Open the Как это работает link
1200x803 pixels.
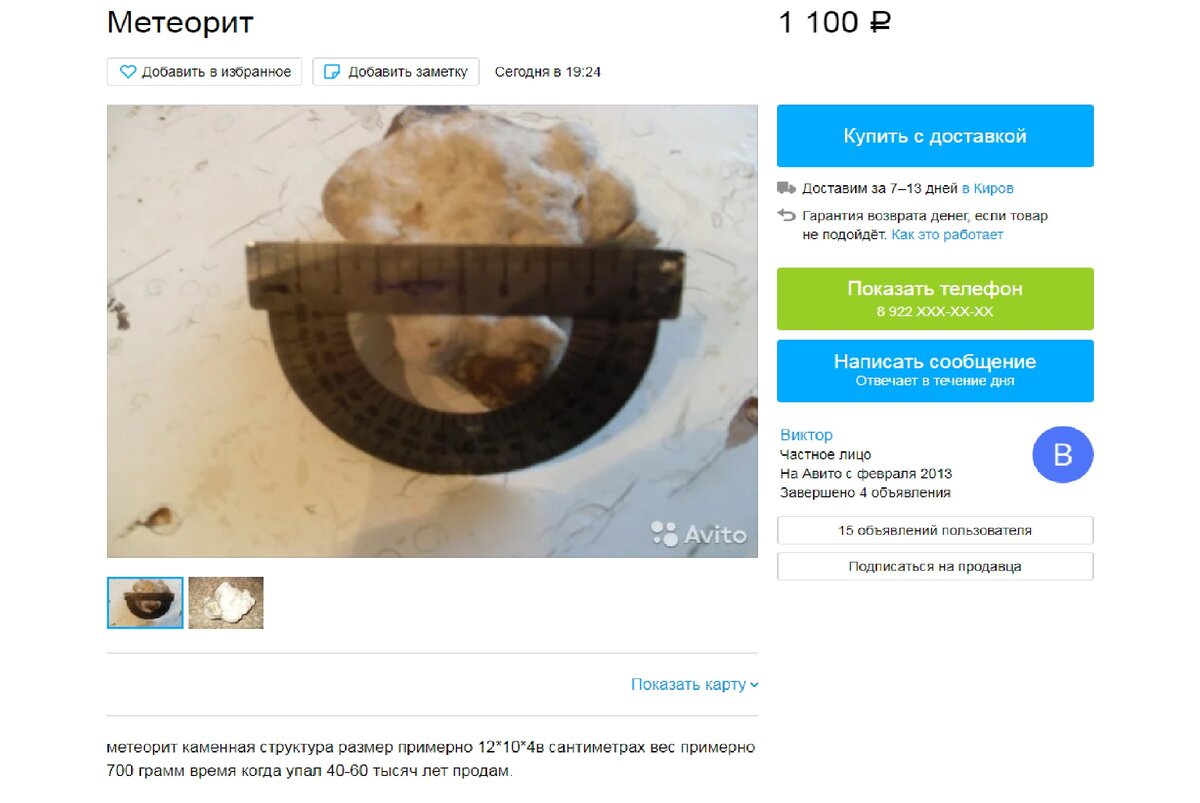pos(947,235)
